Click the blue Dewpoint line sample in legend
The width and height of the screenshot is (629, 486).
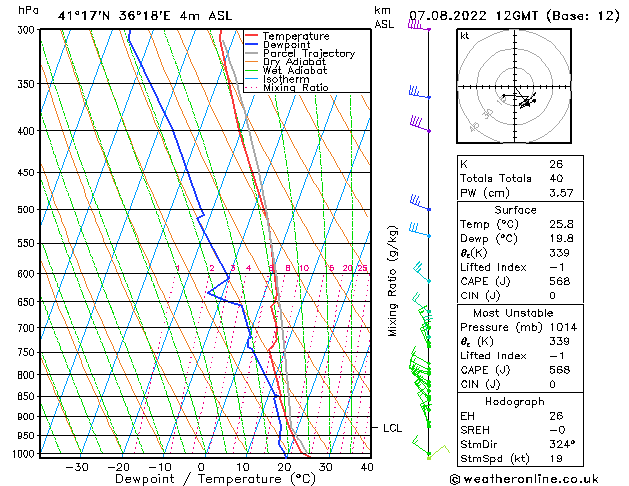252,44
